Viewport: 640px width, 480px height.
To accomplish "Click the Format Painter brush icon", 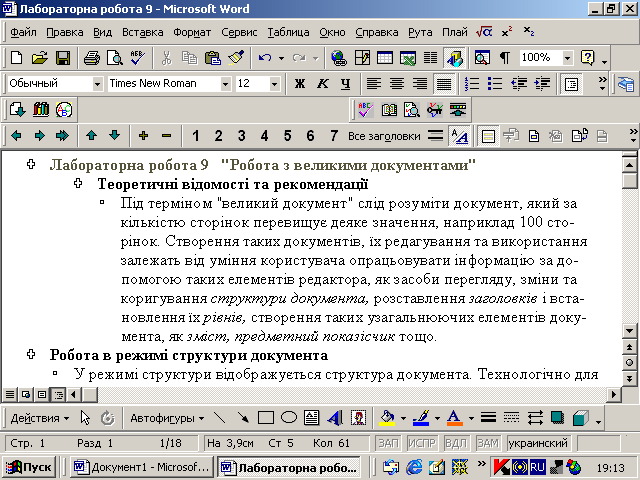I will [235, 58].
